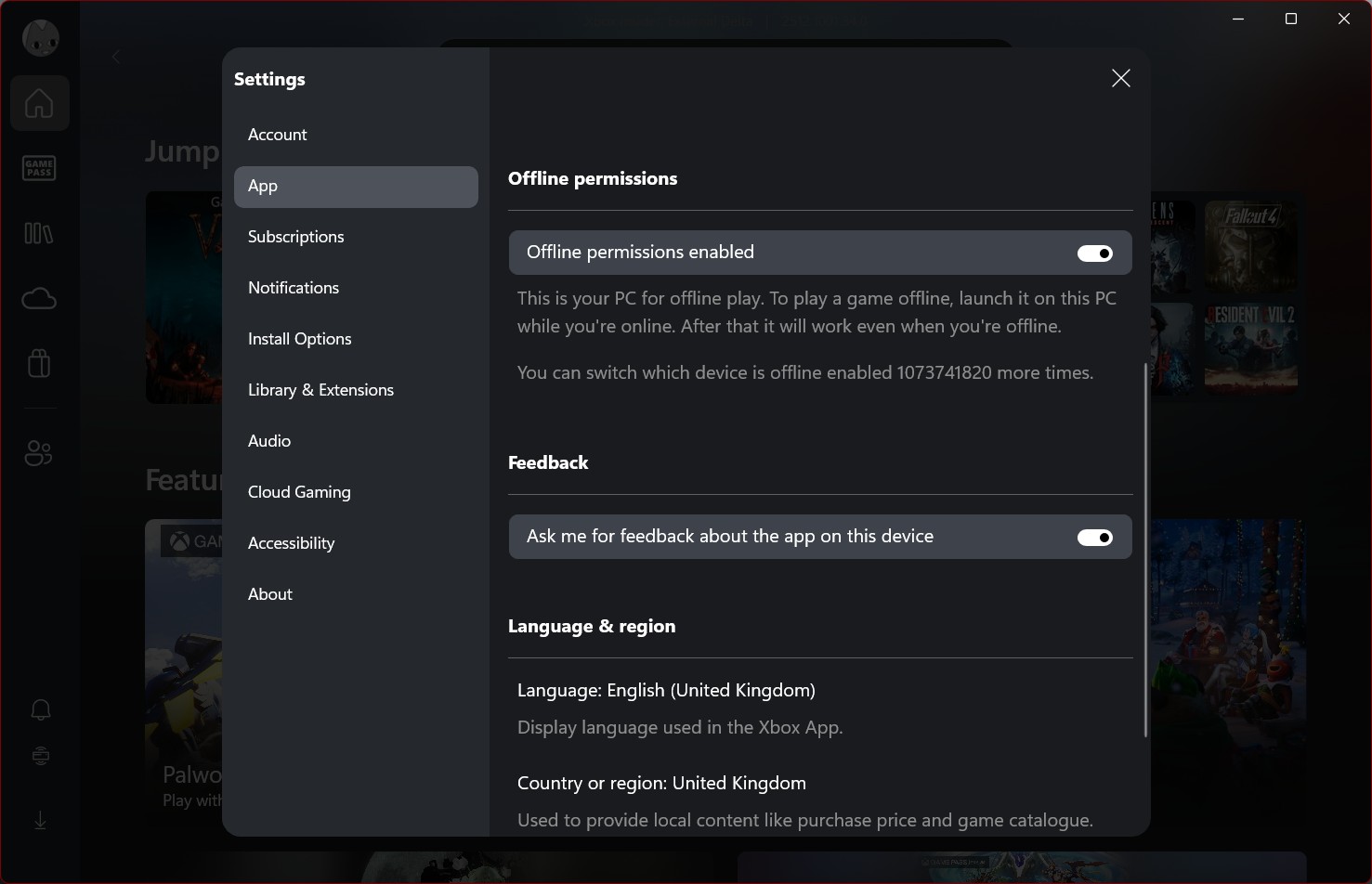Open Cloud Gaming cloud icon in sidebar
This screenshot has width=1372, height=884.
(x=39, y=298)
